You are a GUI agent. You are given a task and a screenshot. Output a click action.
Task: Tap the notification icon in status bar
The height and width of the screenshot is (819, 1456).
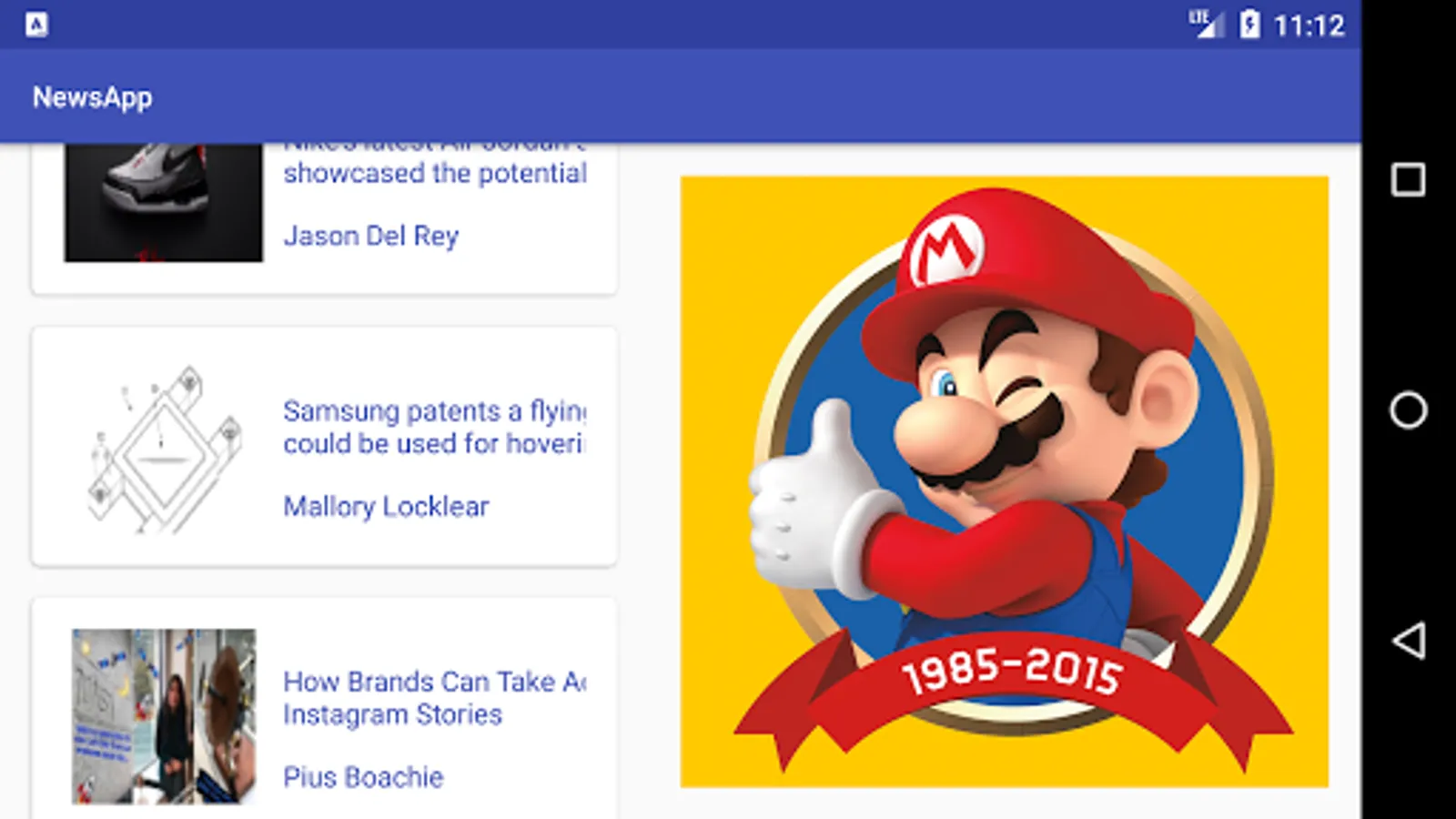tap(36, 25)
